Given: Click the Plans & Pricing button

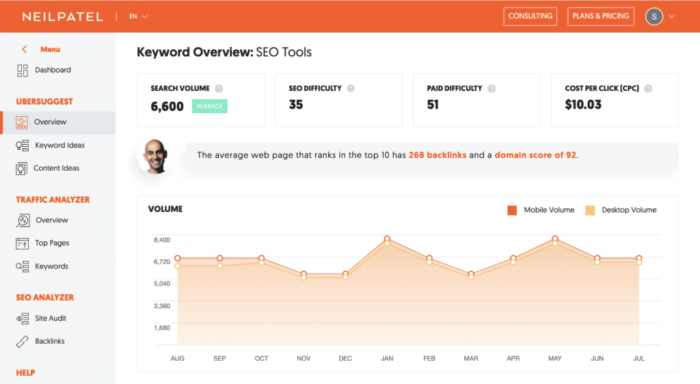Looking at the screenshot, I should [x=600, y=17].
